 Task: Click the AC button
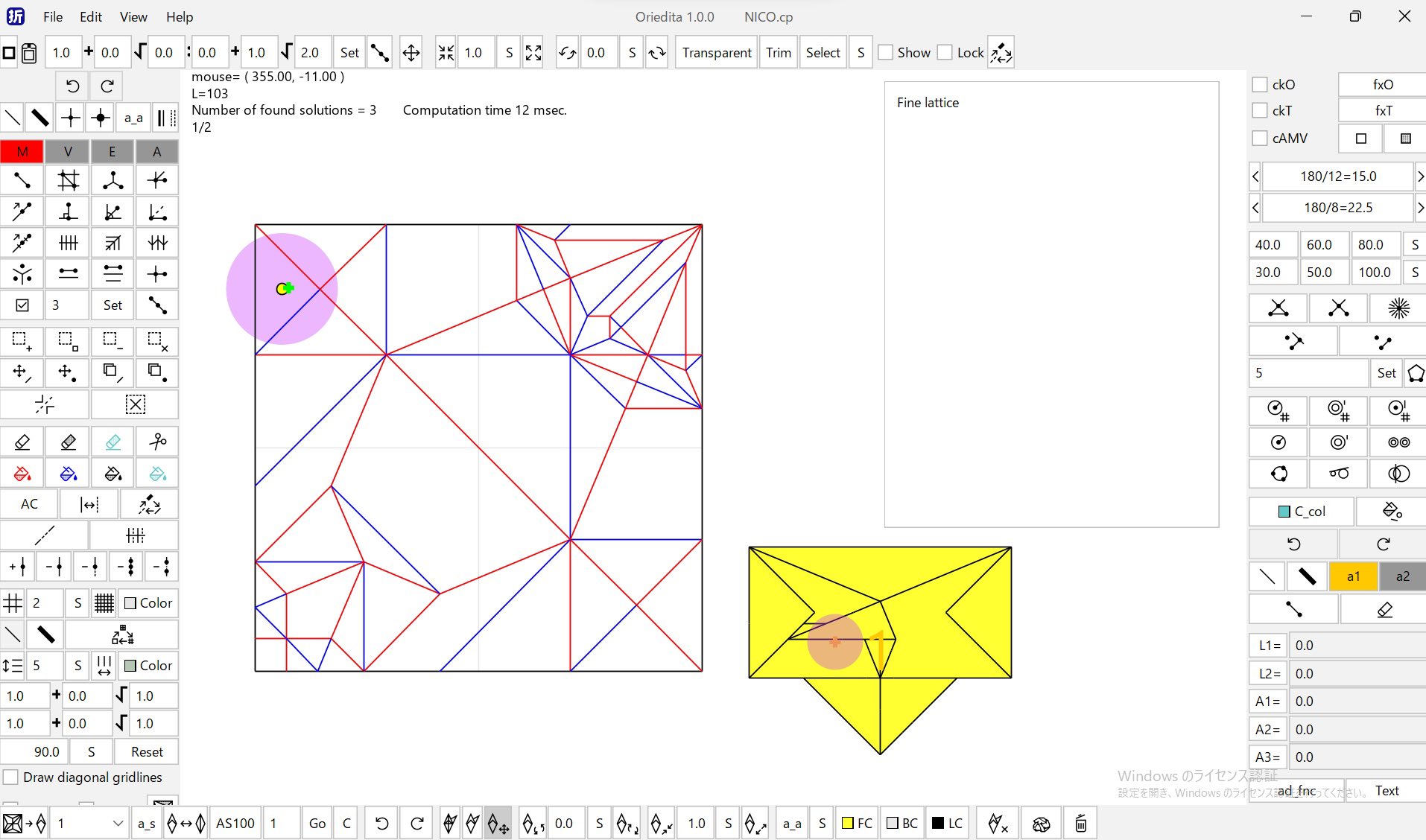pos(29,504)
